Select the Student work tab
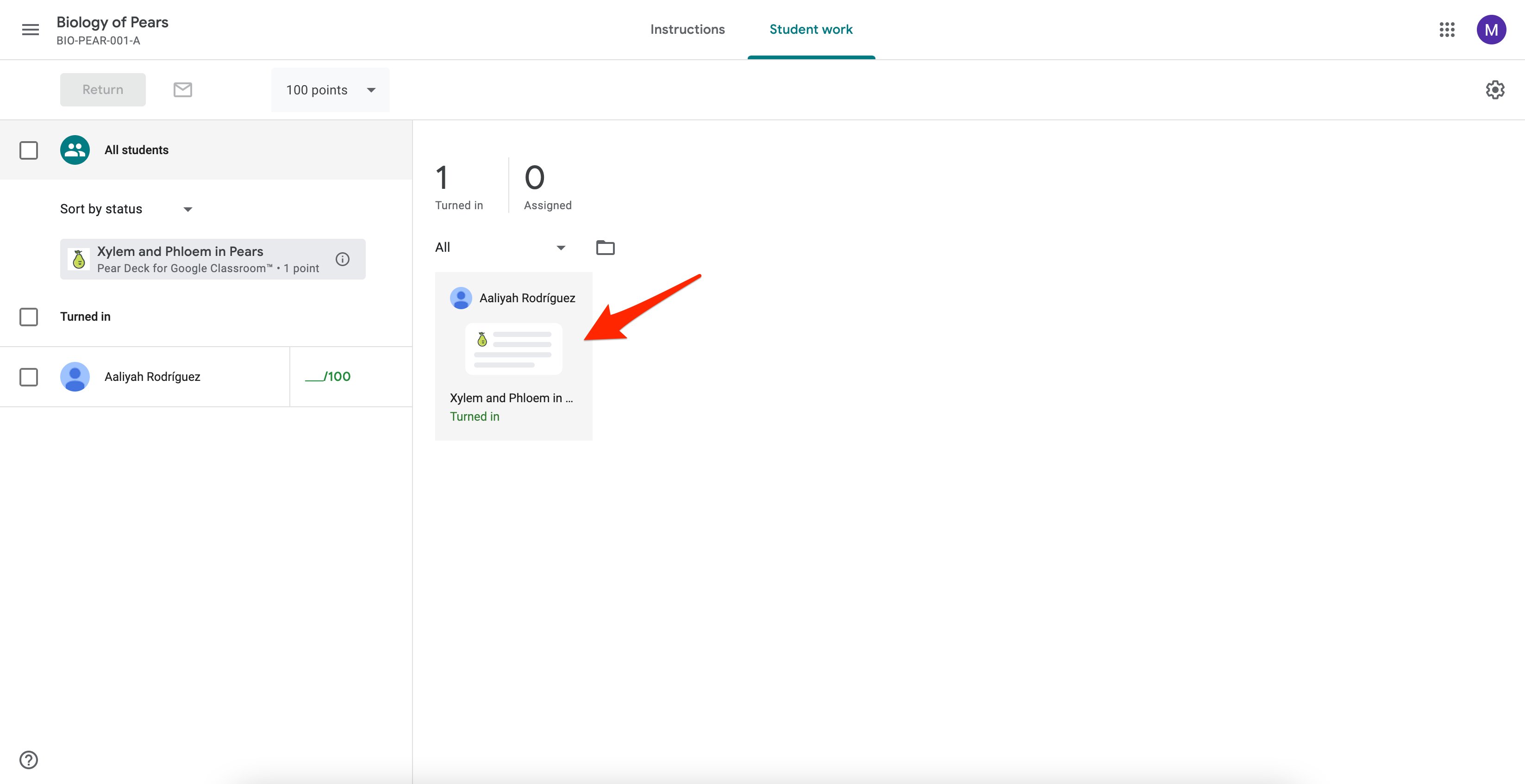This screenshot has width=1525, height=784. pyautogui.click(x=811, y=30)
